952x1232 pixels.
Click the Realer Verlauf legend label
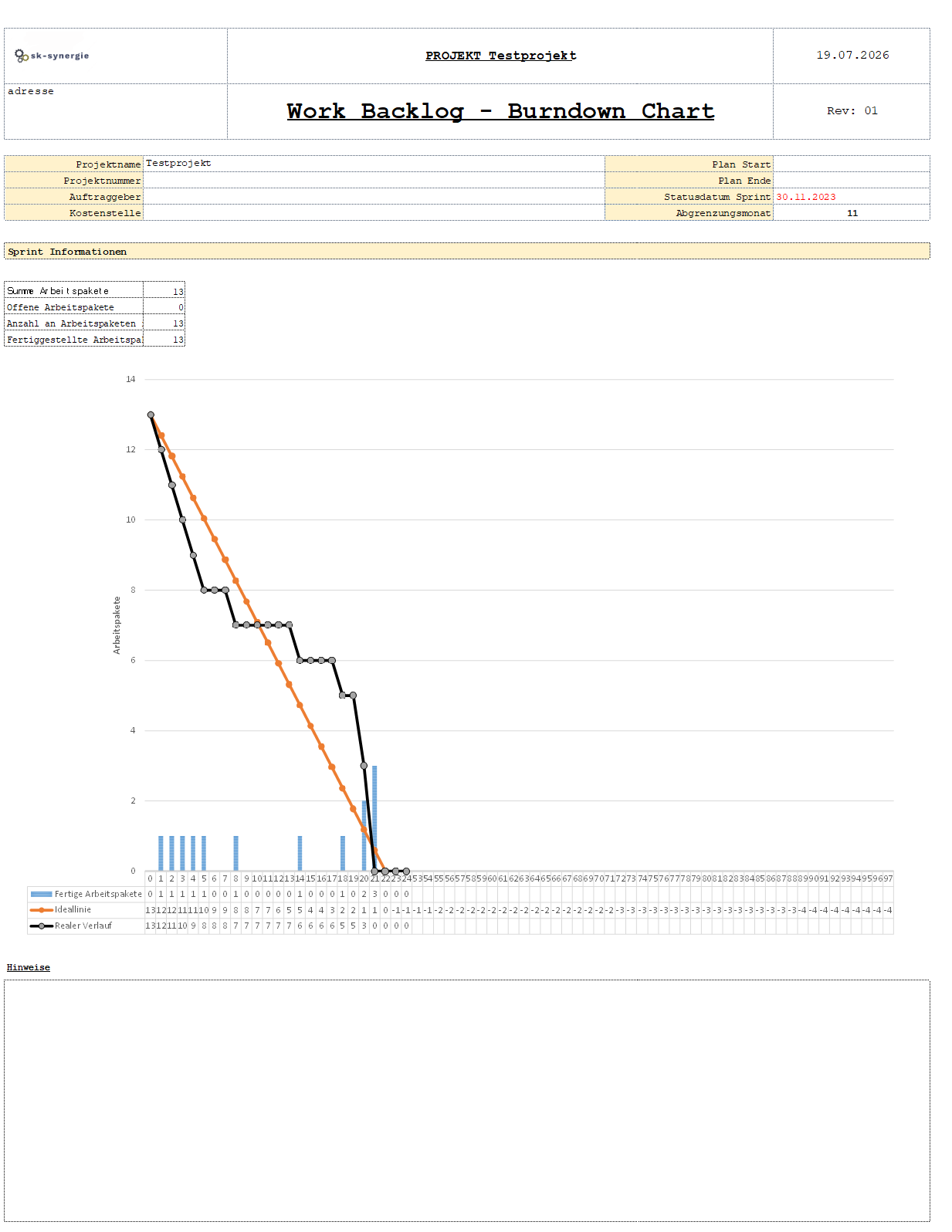point(83,926)
